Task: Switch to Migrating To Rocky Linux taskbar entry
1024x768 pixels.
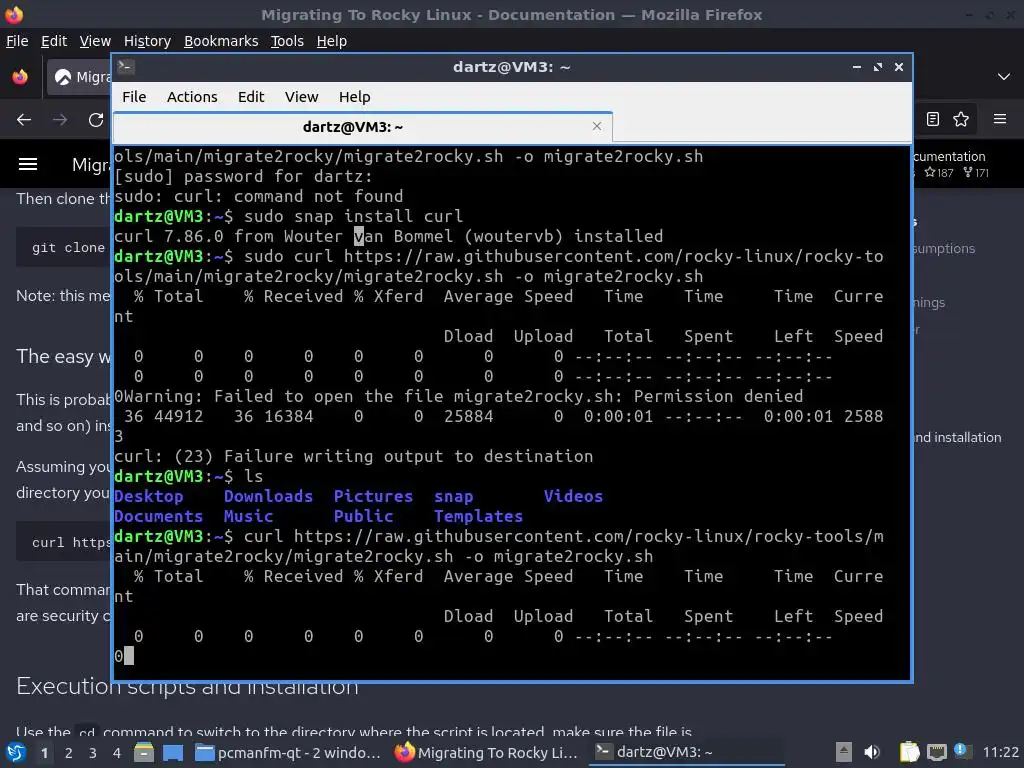Action: tap(487, 753)
